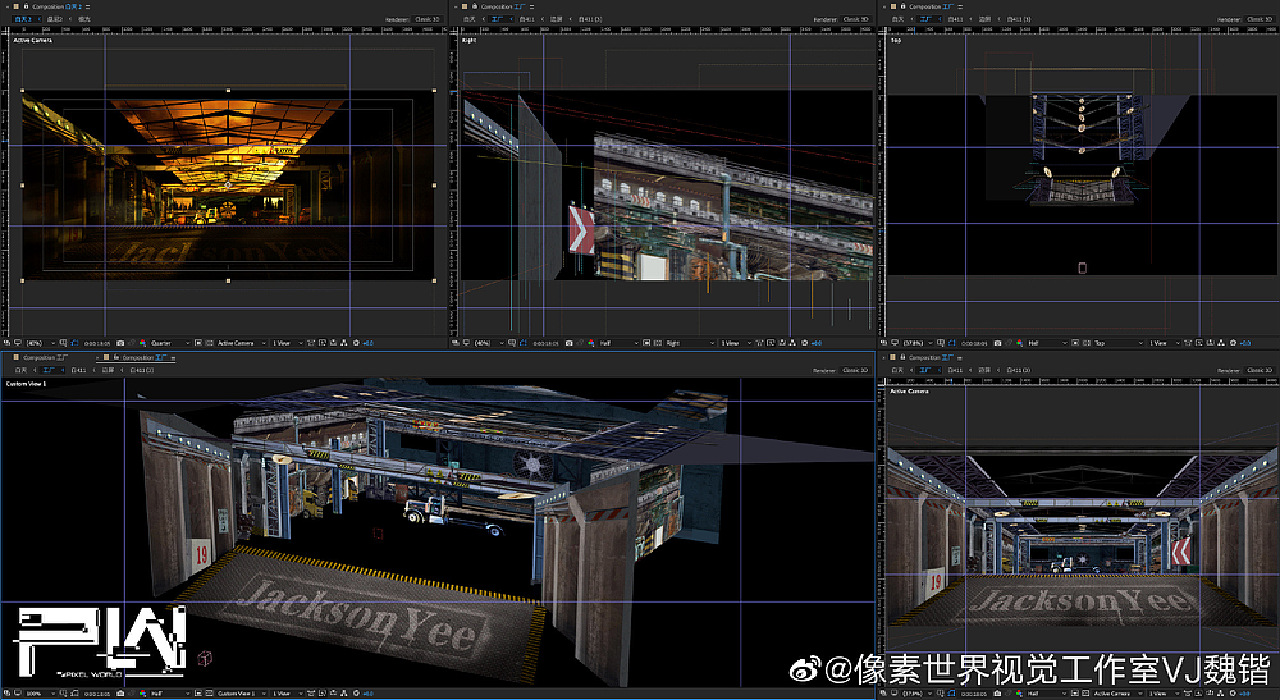This screenshot has height=700, width=1280.
Task: Take snapshot in the Right view panel
Action: pyautogui.click(x=569, y=343)
